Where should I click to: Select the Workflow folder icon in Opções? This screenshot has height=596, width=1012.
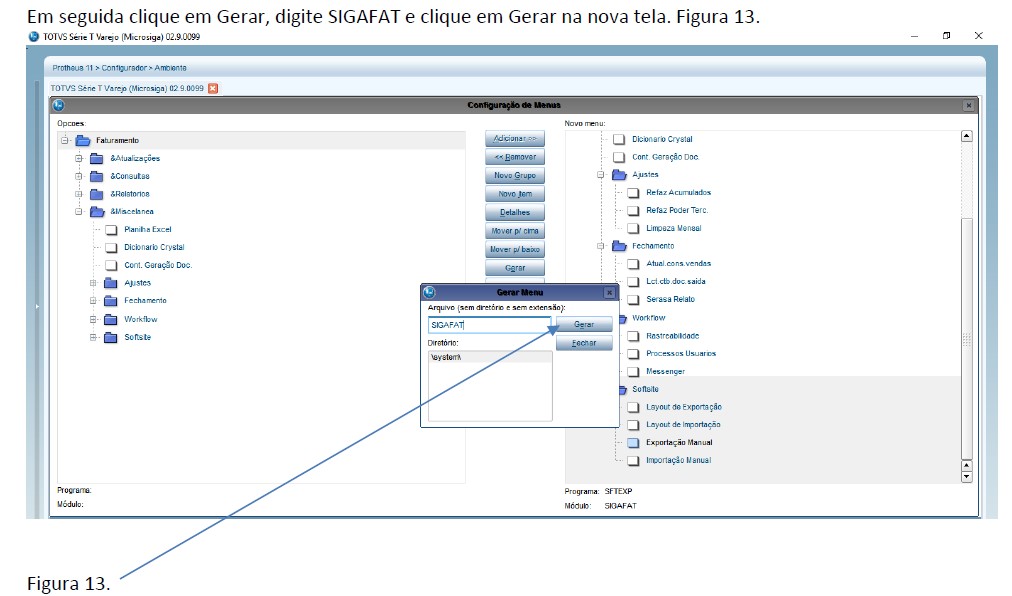111,319
